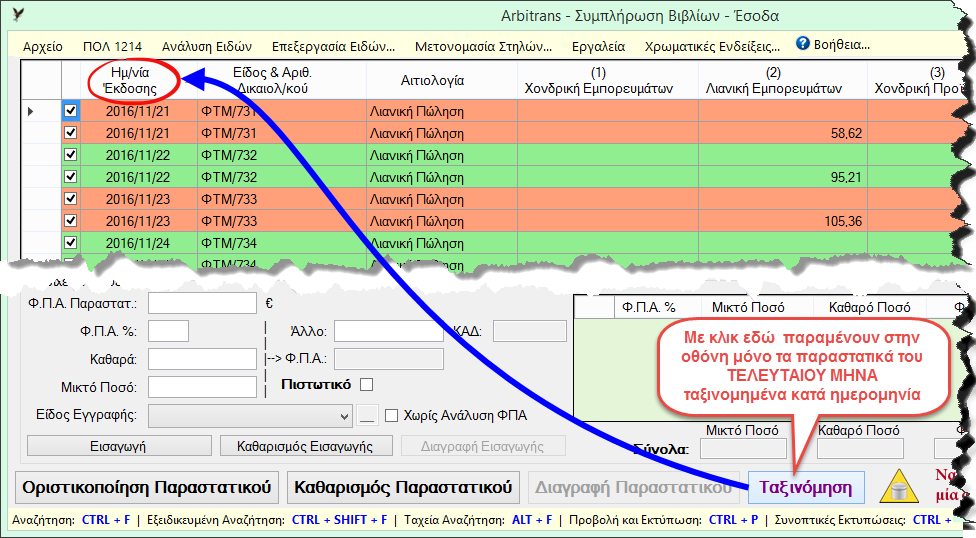Click Λιανική Πώληση in the 95,21 row

tap(442, 177)
